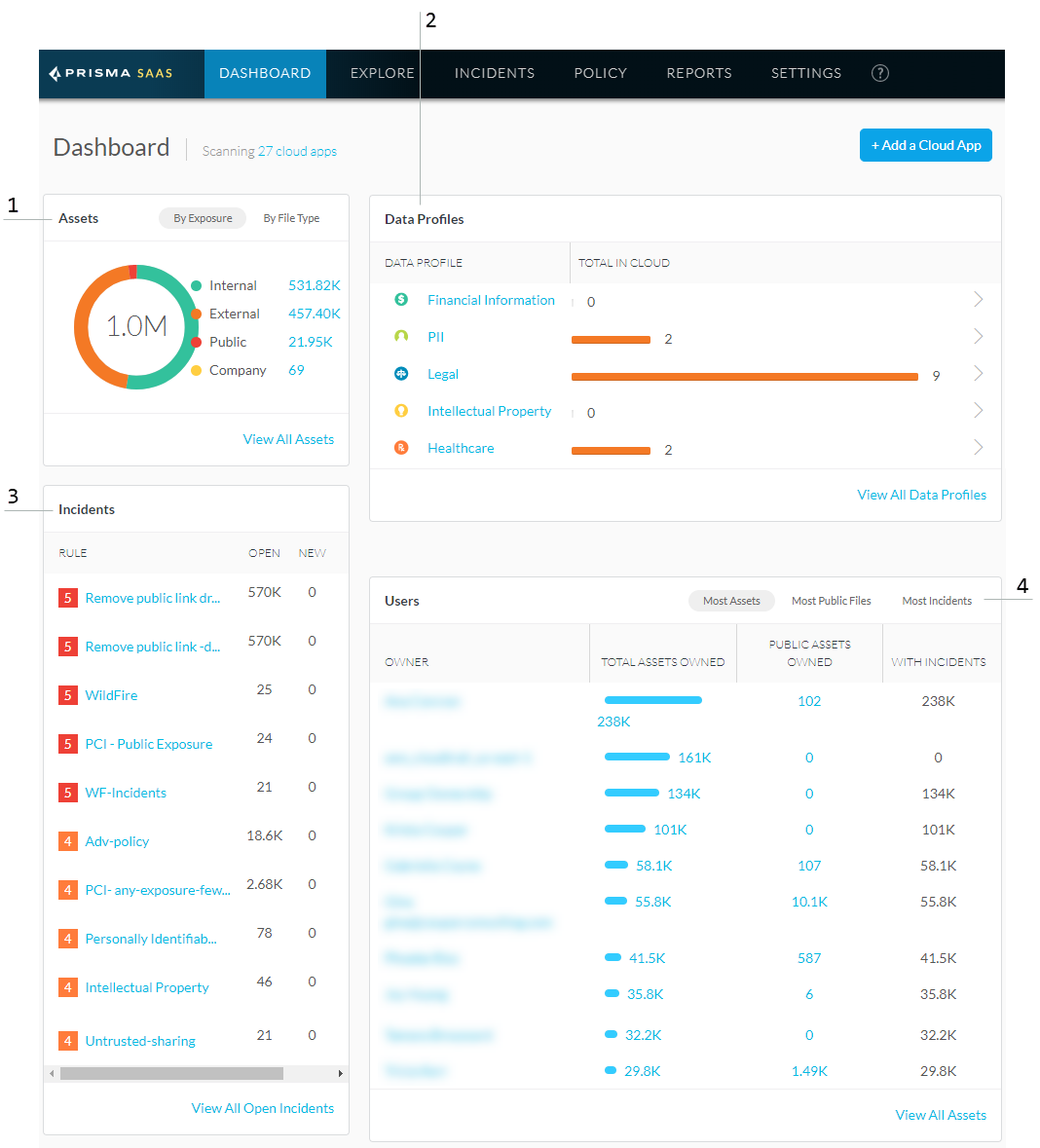Toggle Users list to Most Public Files

[x=831, y=601]
